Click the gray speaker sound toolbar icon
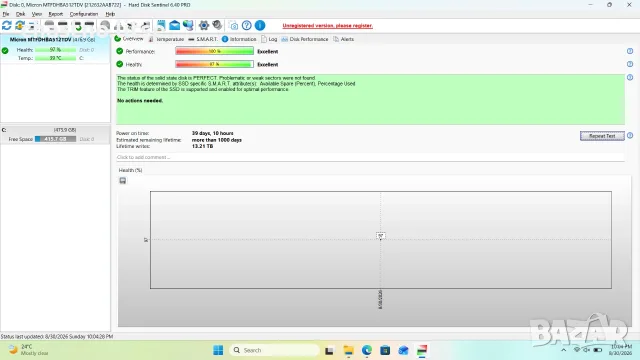Image resolution: width=640 pixels, height=360 pixels. pos(217,25)
